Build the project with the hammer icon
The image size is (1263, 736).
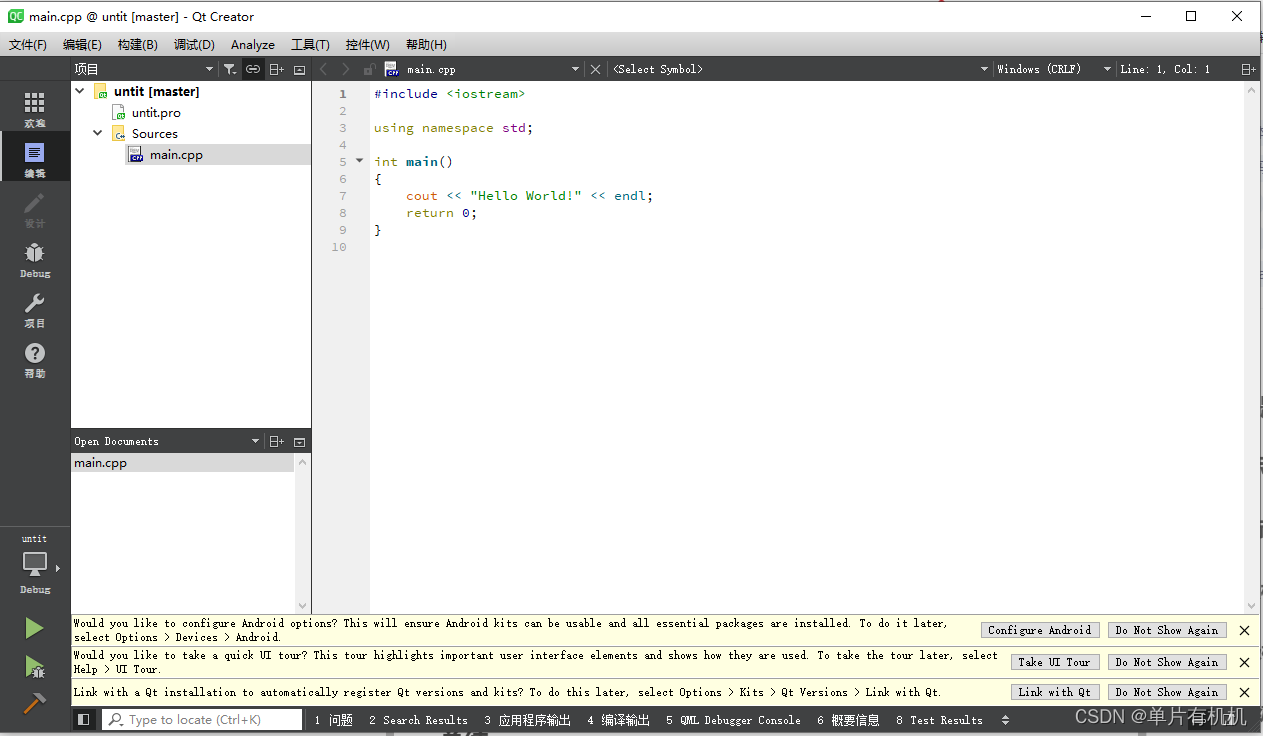[x=35, y=703]
